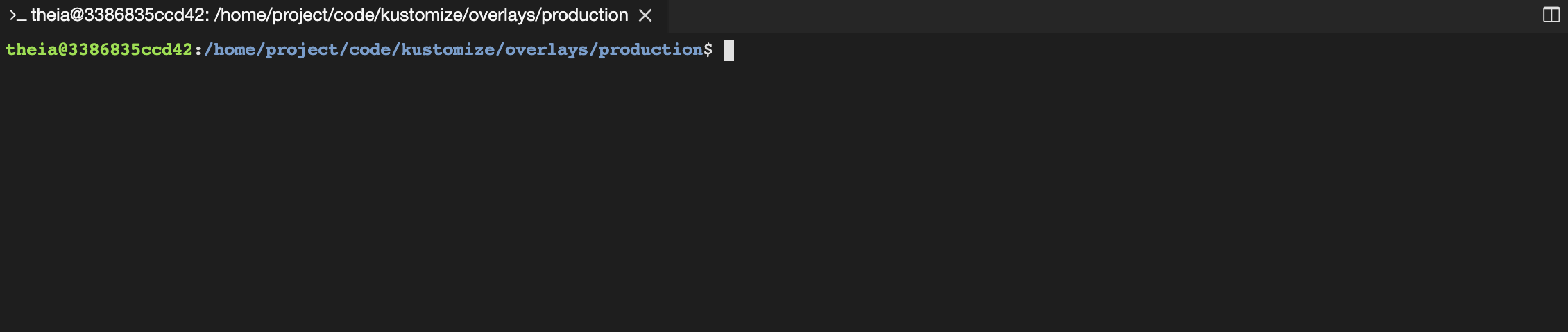Close the theia terminal tab
The image size is (1568, 332).
[x=645, y=15]
